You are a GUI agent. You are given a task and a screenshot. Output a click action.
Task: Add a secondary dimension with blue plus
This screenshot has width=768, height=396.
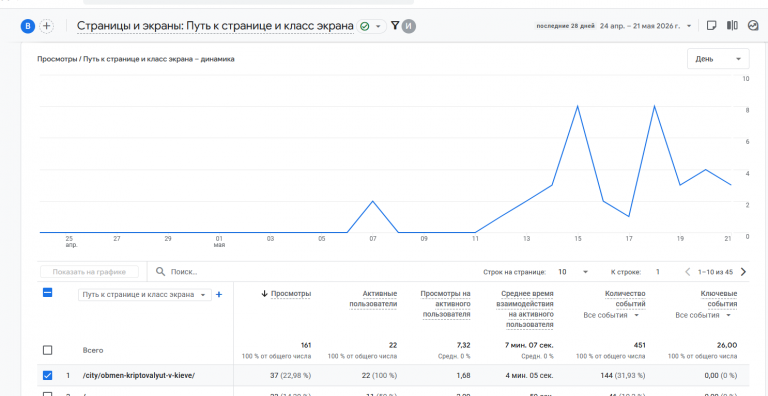pos(219,295)
